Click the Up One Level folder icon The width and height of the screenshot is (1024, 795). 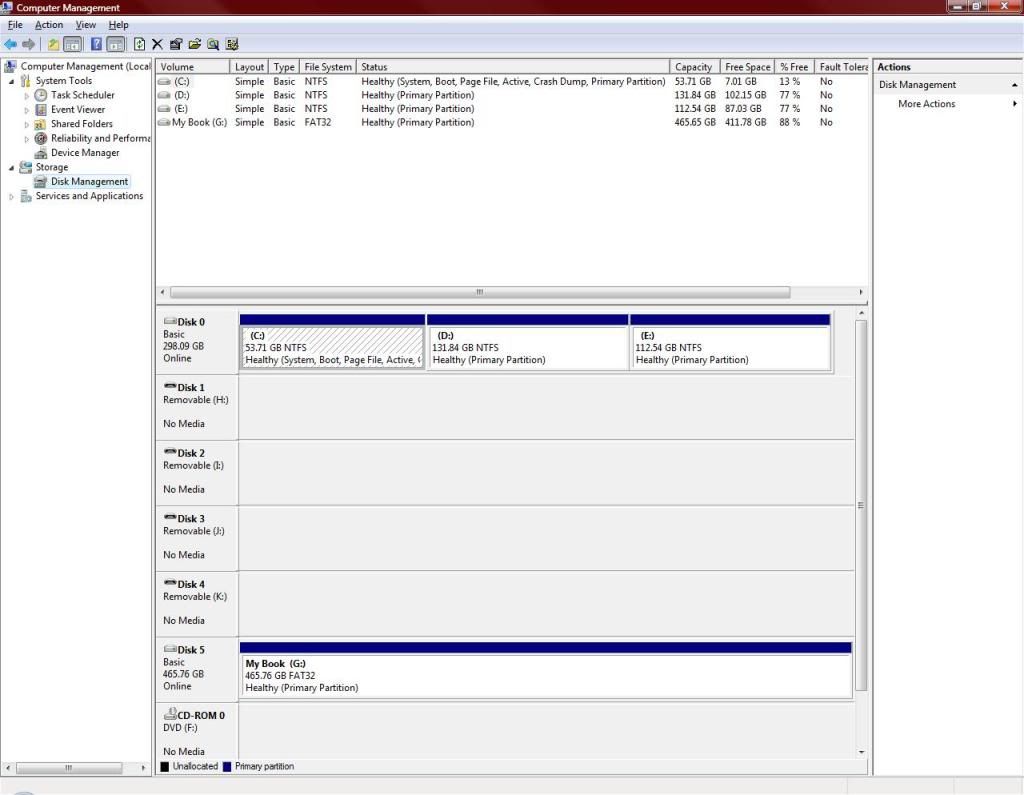(x=54, y=44)
